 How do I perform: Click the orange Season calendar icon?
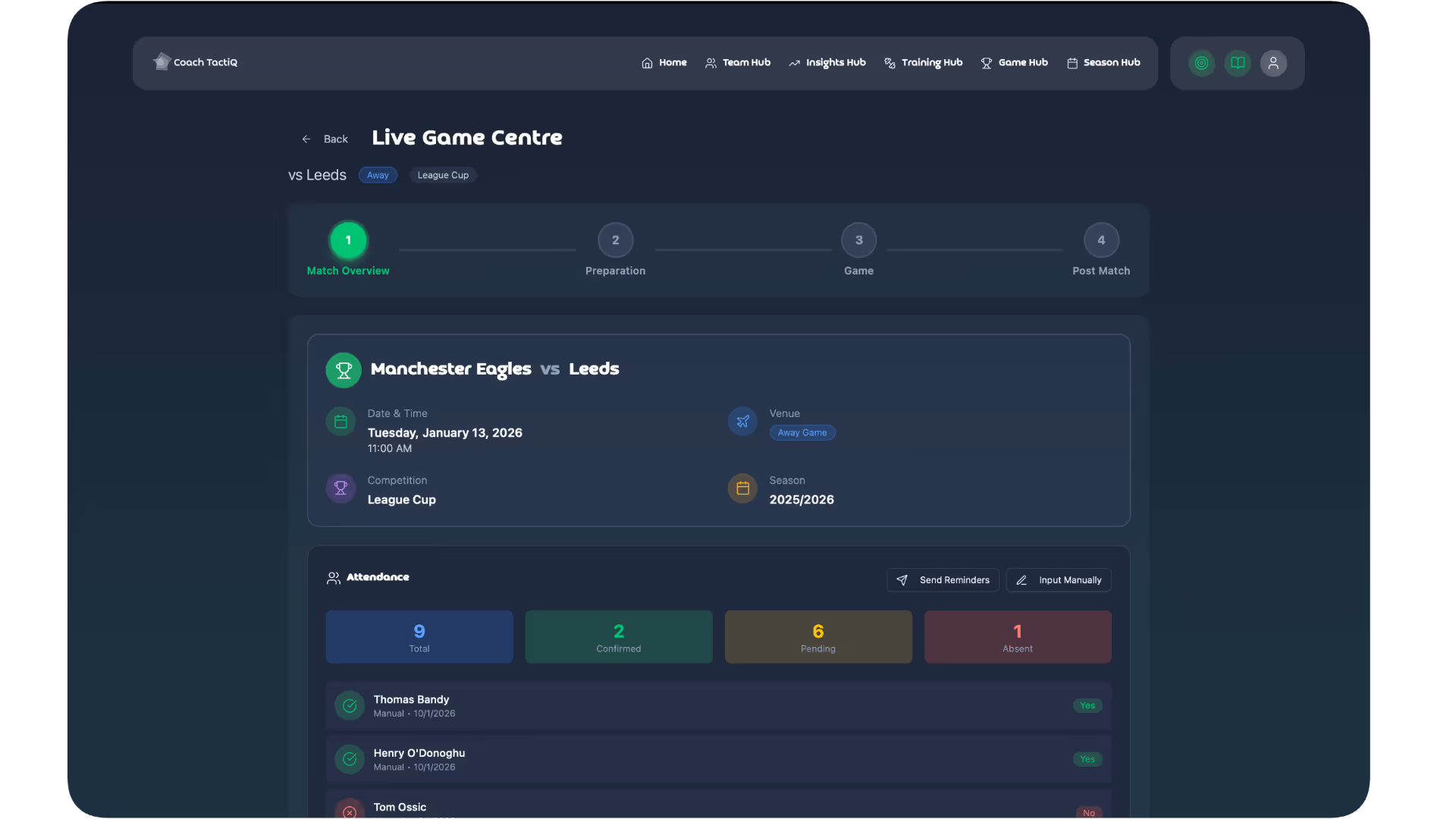click(742, 488)
